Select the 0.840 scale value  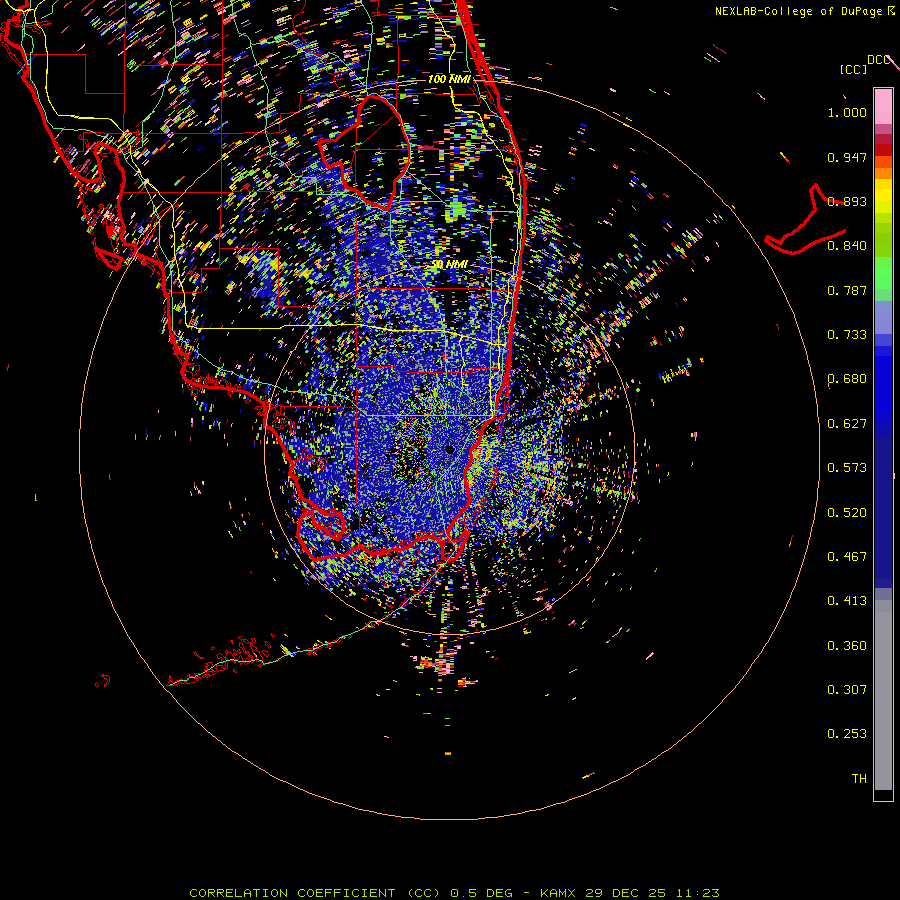pyautogui.click(x=847, y=246)
